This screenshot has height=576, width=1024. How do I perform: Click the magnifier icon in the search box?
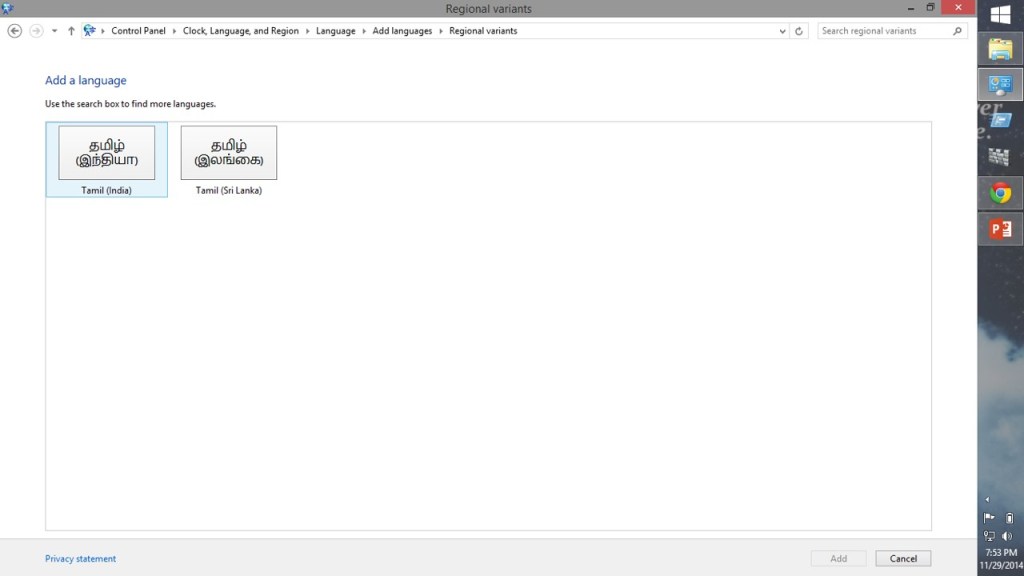pyautogui.click(x=957, y=31)
